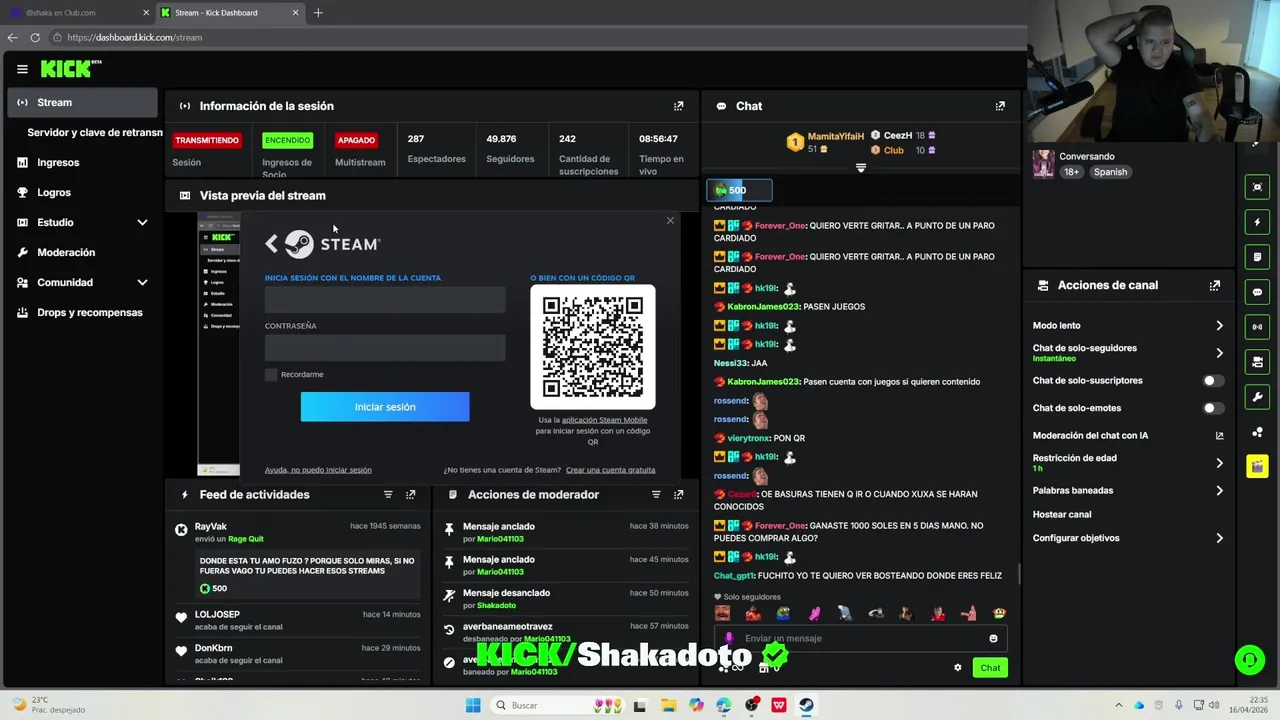Screen dimensions: 1280x720
Task: Click the browser address bar
Action: tap(540, 37)
